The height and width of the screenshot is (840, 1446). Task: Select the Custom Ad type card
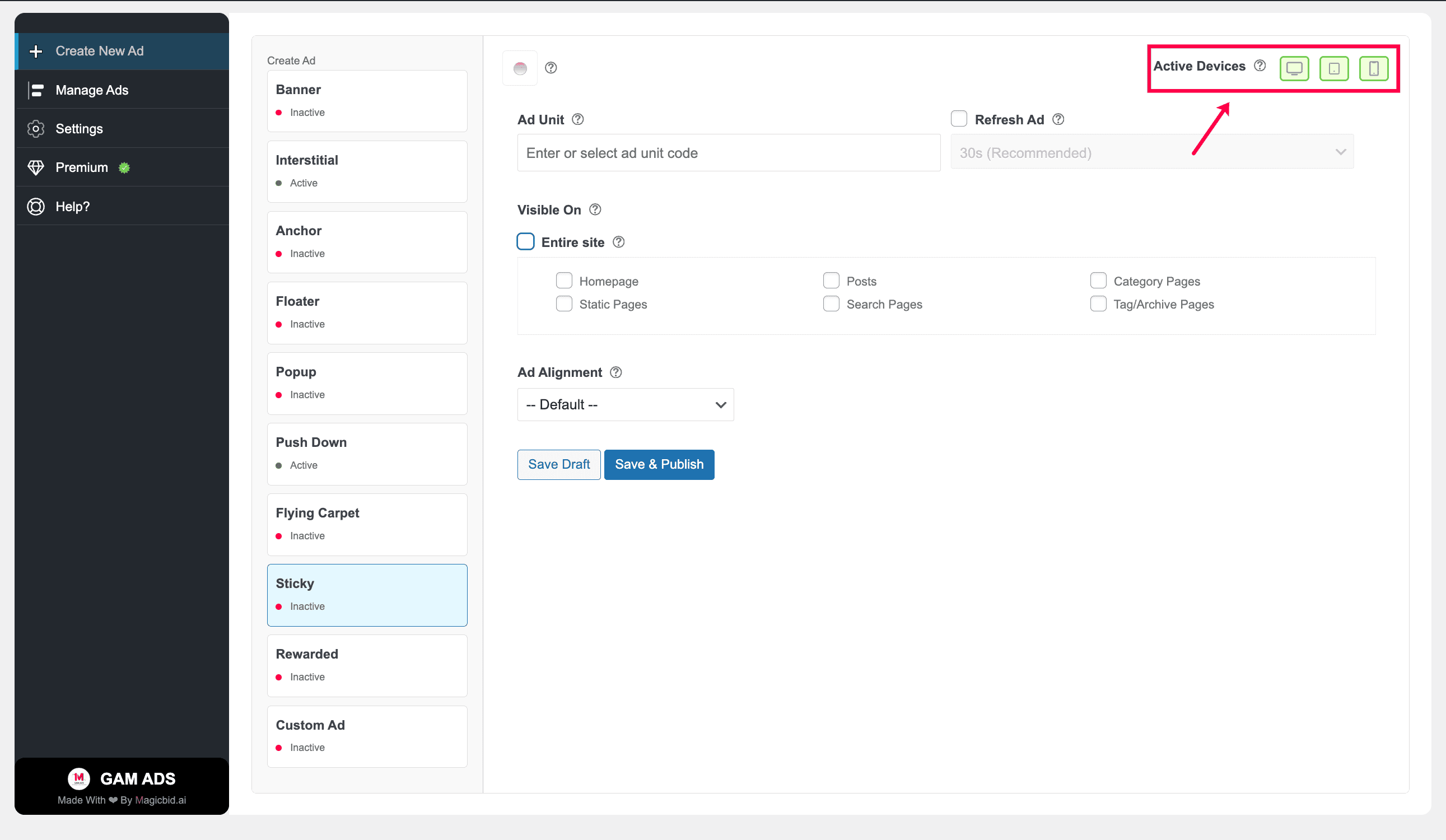point(367,737)
